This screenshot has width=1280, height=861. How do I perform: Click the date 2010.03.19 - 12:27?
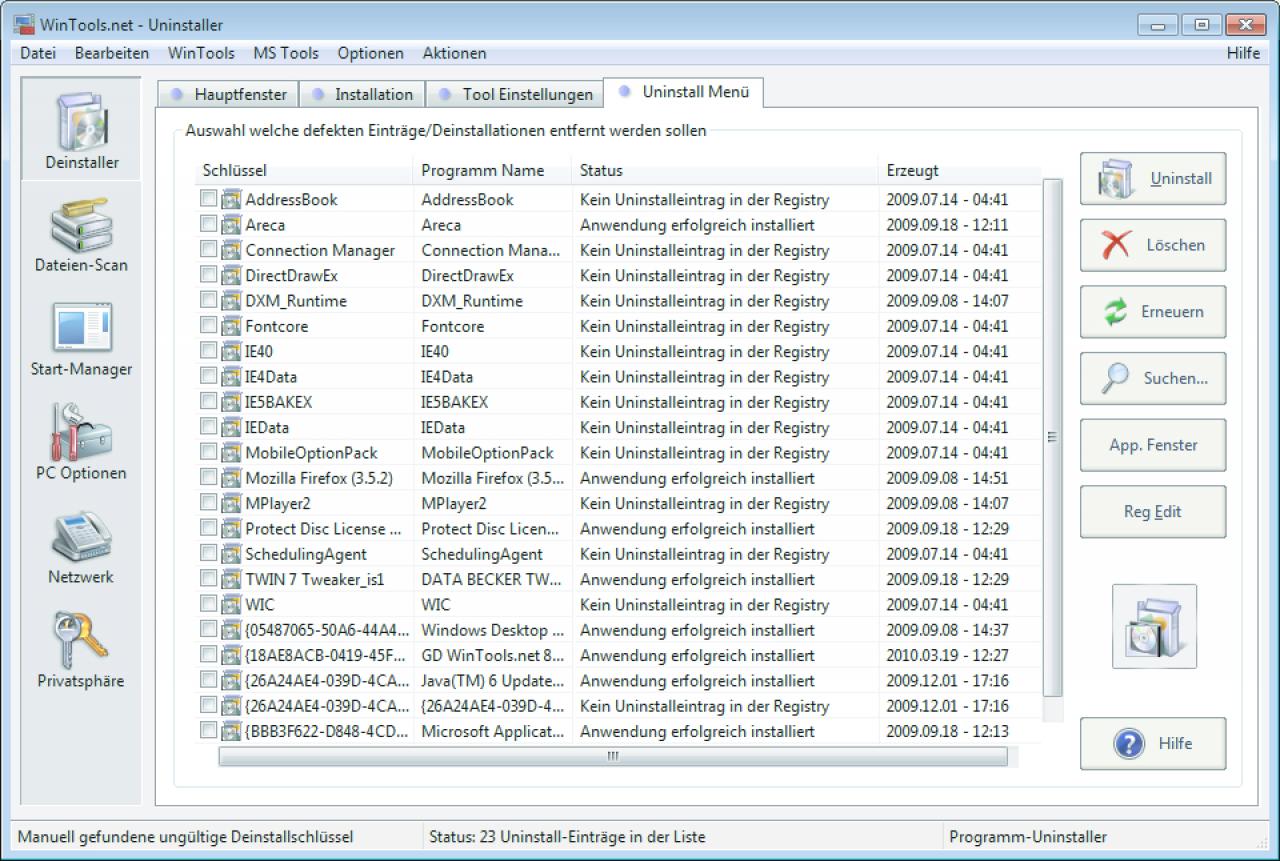click(x=947, y=656)
